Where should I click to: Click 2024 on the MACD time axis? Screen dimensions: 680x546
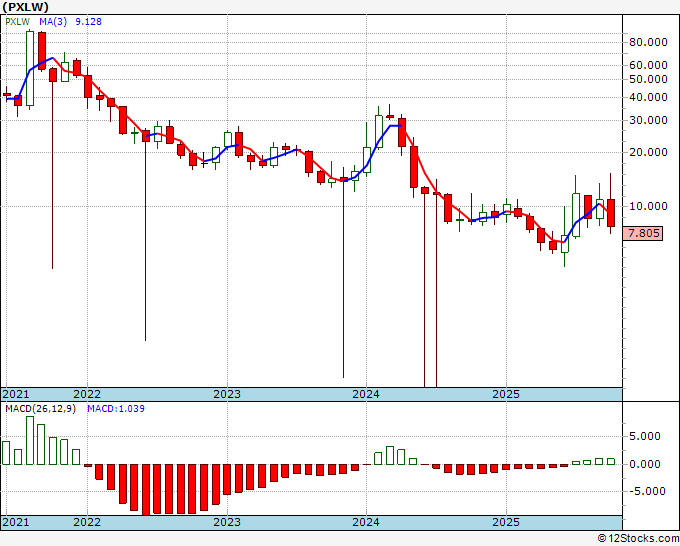coord(366,522)
